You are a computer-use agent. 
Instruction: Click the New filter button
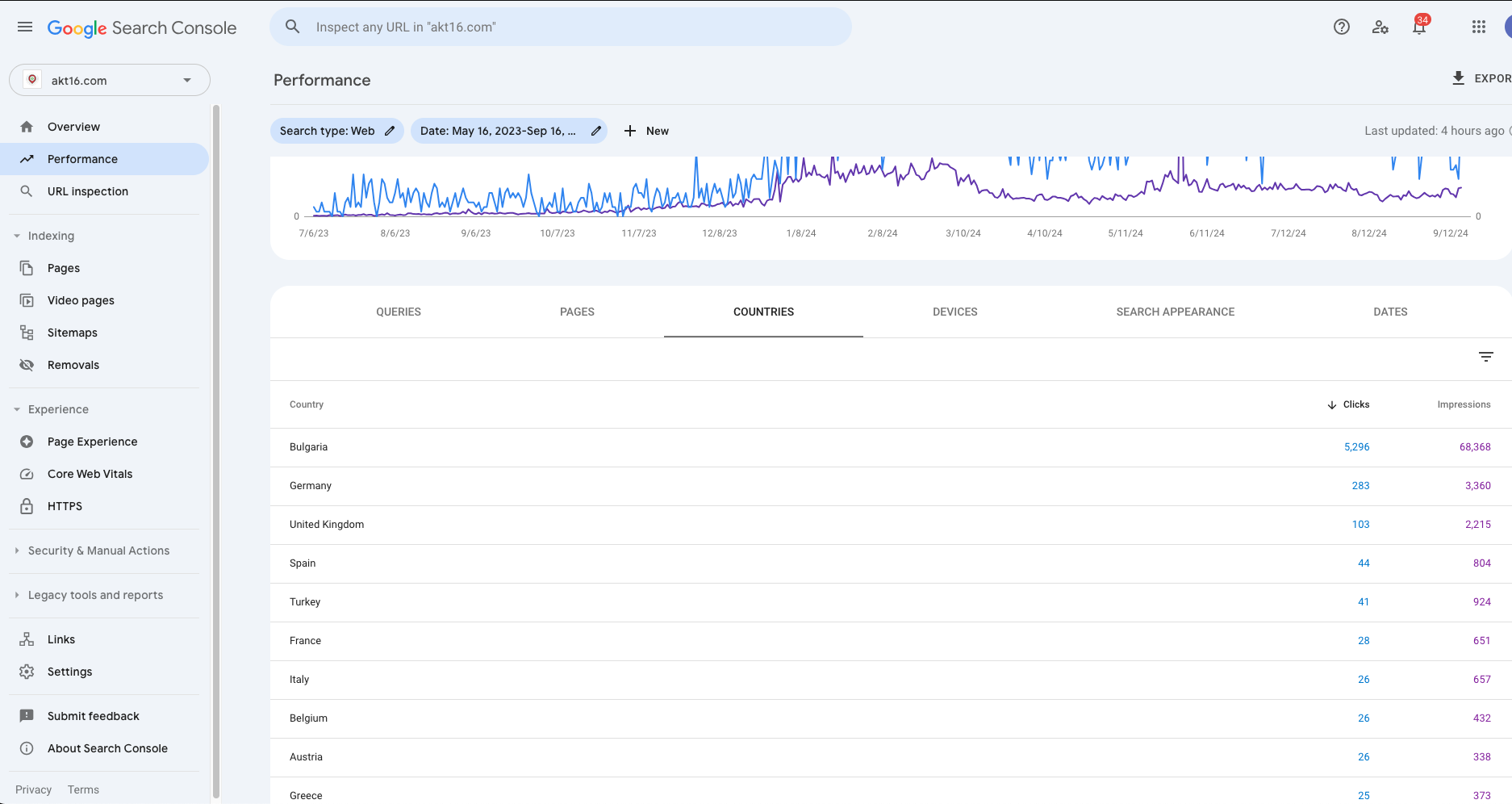(x=646, y=131)
